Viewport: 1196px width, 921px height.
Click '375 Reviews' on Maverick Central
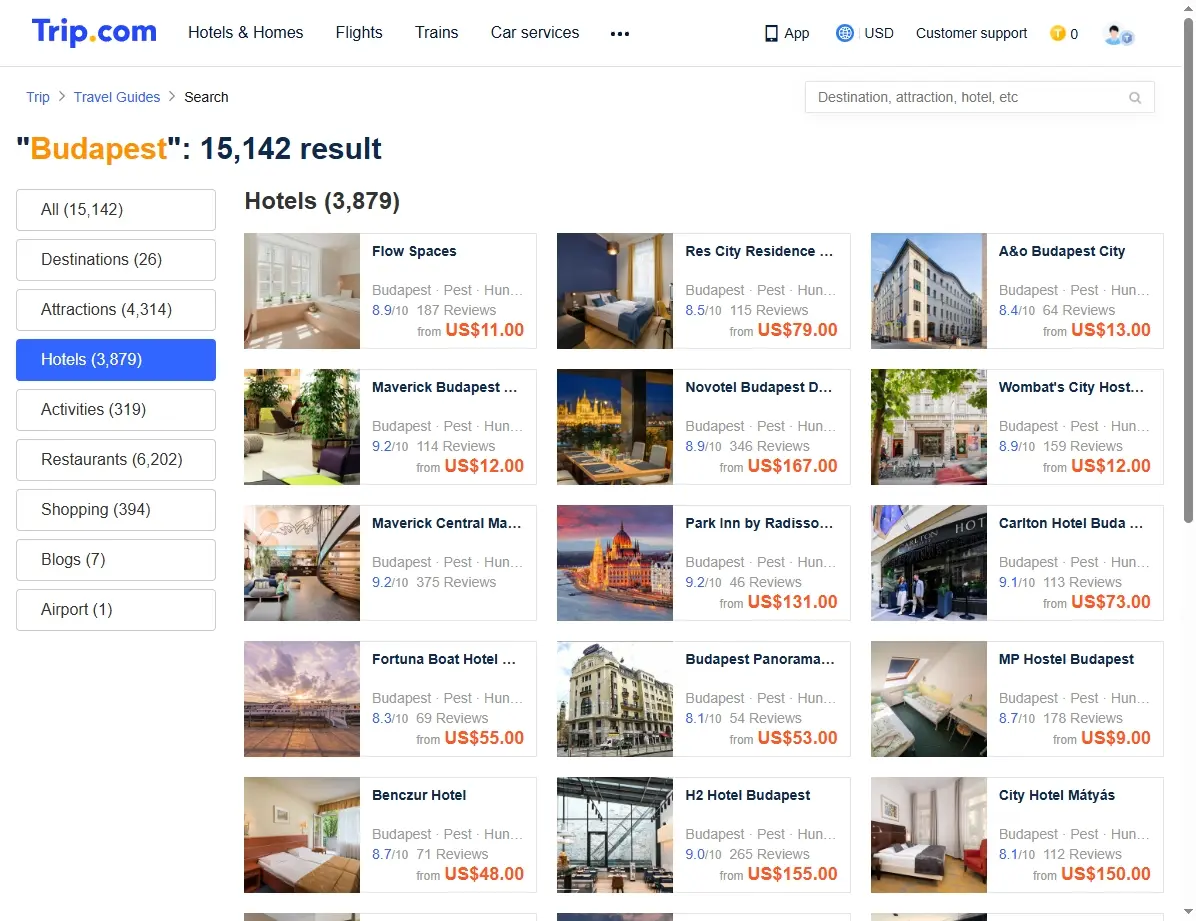click(456, 582)
